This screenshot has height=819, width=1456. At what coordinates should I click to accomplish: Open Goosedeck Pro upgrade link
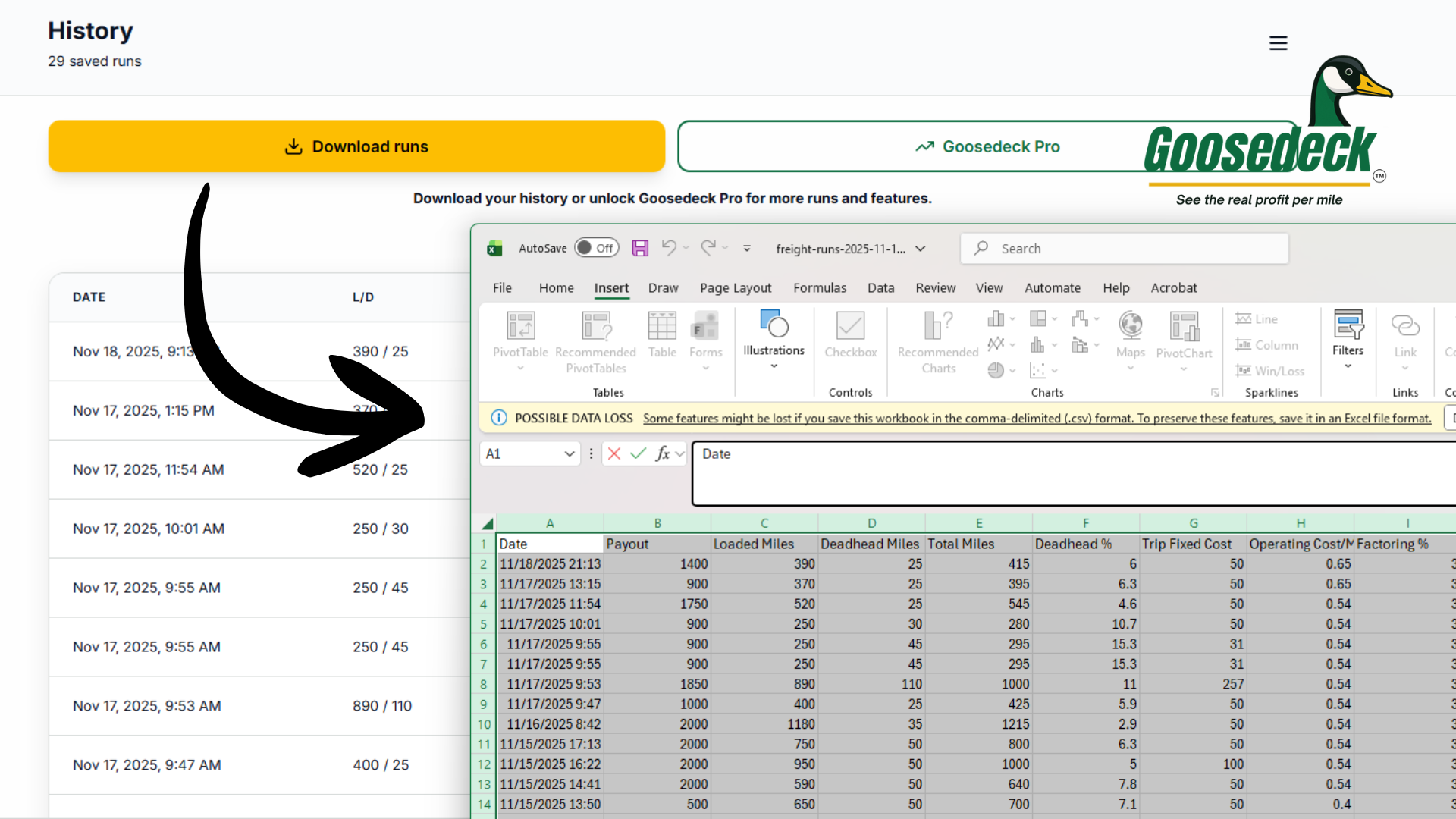point(986,146)
